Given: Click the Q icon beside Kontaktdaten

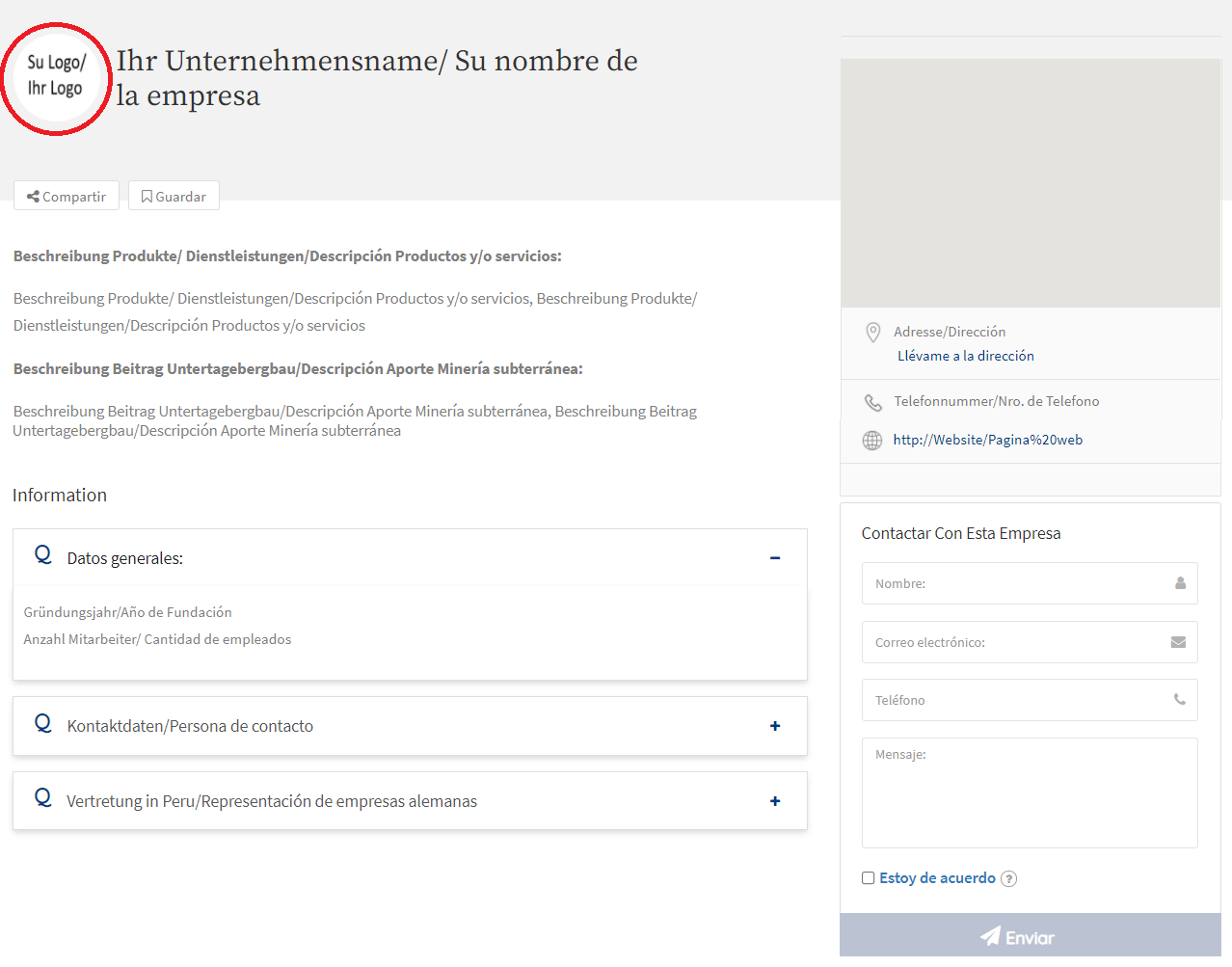Looking at the screenshot, I should [43, 723].
